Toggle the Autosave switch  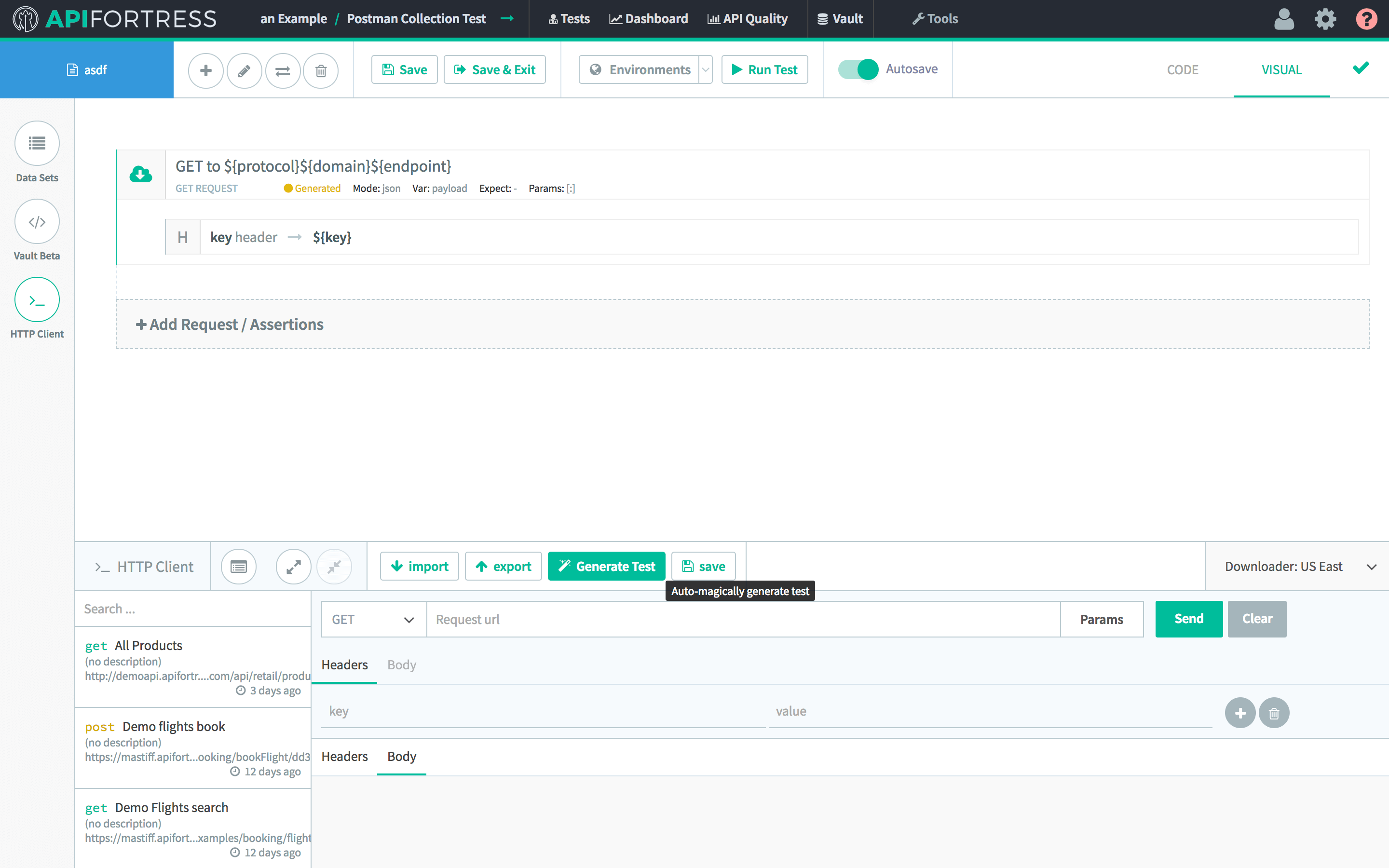(858, 69)
